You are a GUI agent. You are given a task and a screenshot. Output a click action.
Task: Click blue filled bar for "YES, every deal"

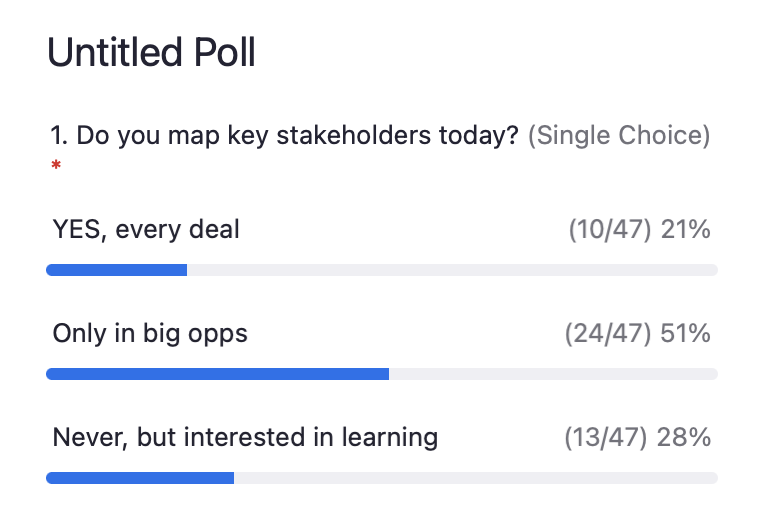click(x=116, y=270)
